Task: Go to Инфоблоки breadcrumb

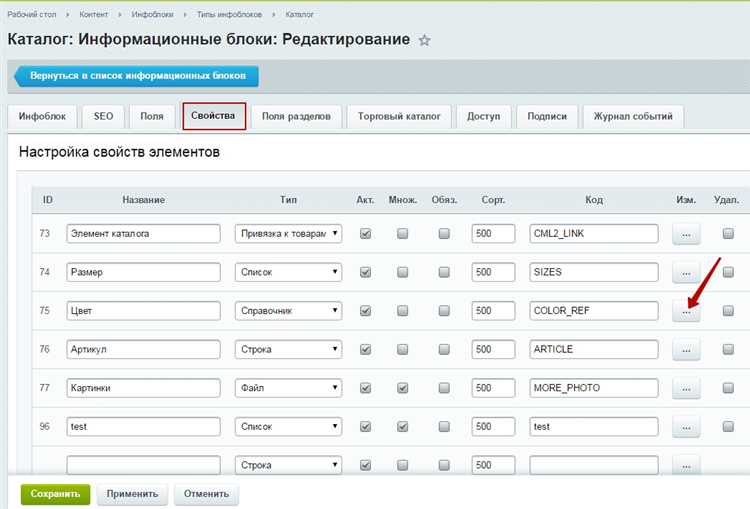Action: (153, 15)
